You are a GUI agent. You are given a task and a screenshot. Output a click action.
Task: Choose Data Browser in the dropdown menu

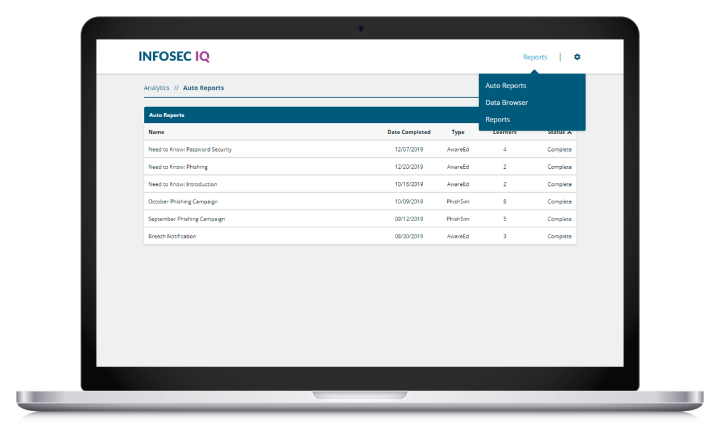507,102
